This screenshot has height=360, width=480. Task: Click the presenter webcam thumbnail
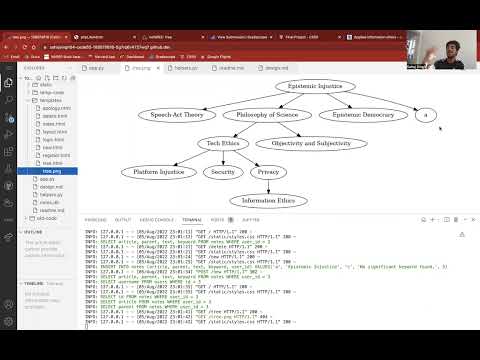point(442,50)
